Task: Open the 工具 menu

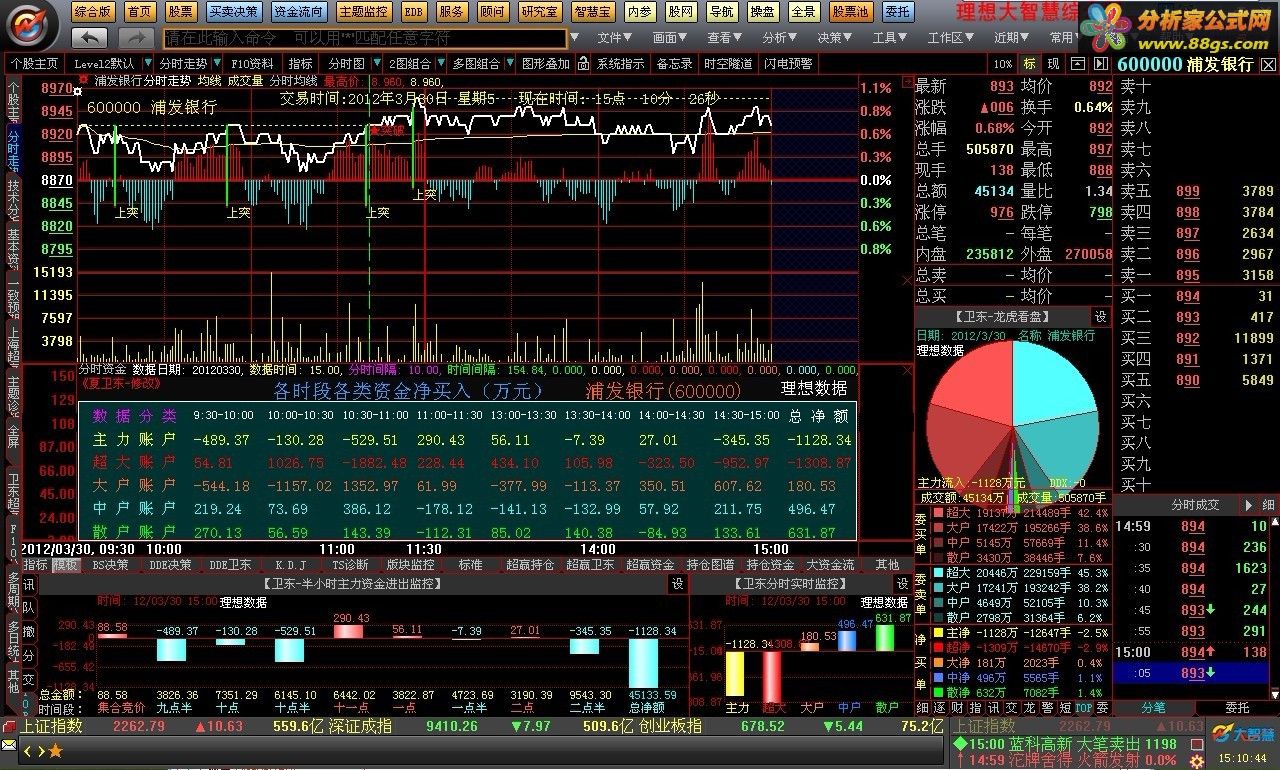Action: [x=889, y=38]
